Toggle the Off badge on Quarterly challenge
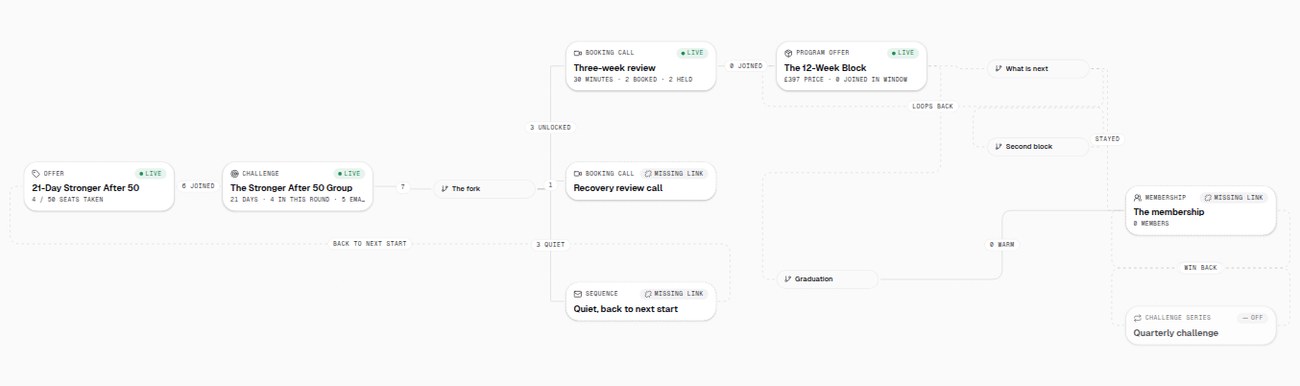 [x=1252, y=318]
